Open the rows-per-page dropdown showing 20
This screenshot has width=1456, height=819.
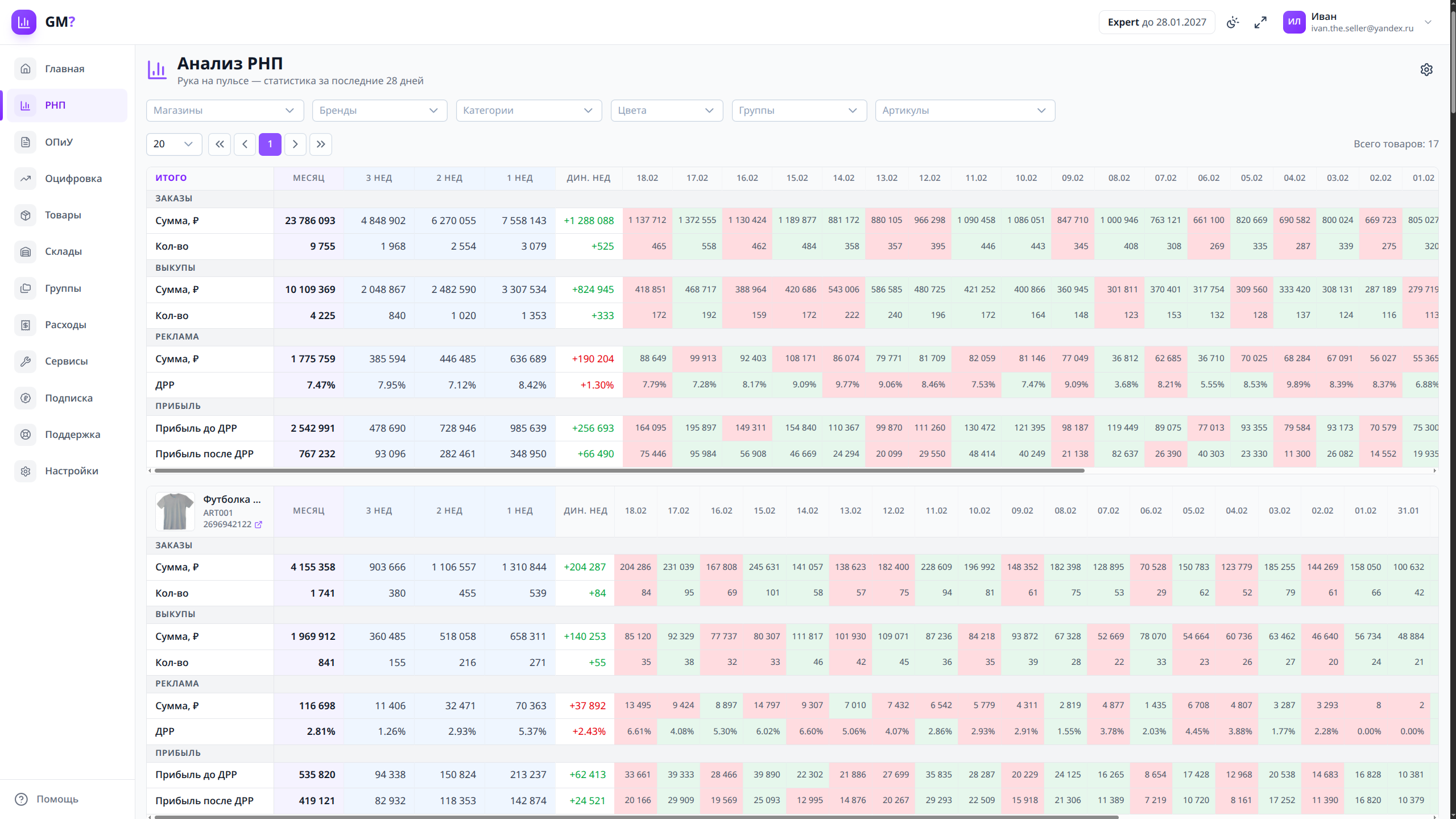click(173, 144)
